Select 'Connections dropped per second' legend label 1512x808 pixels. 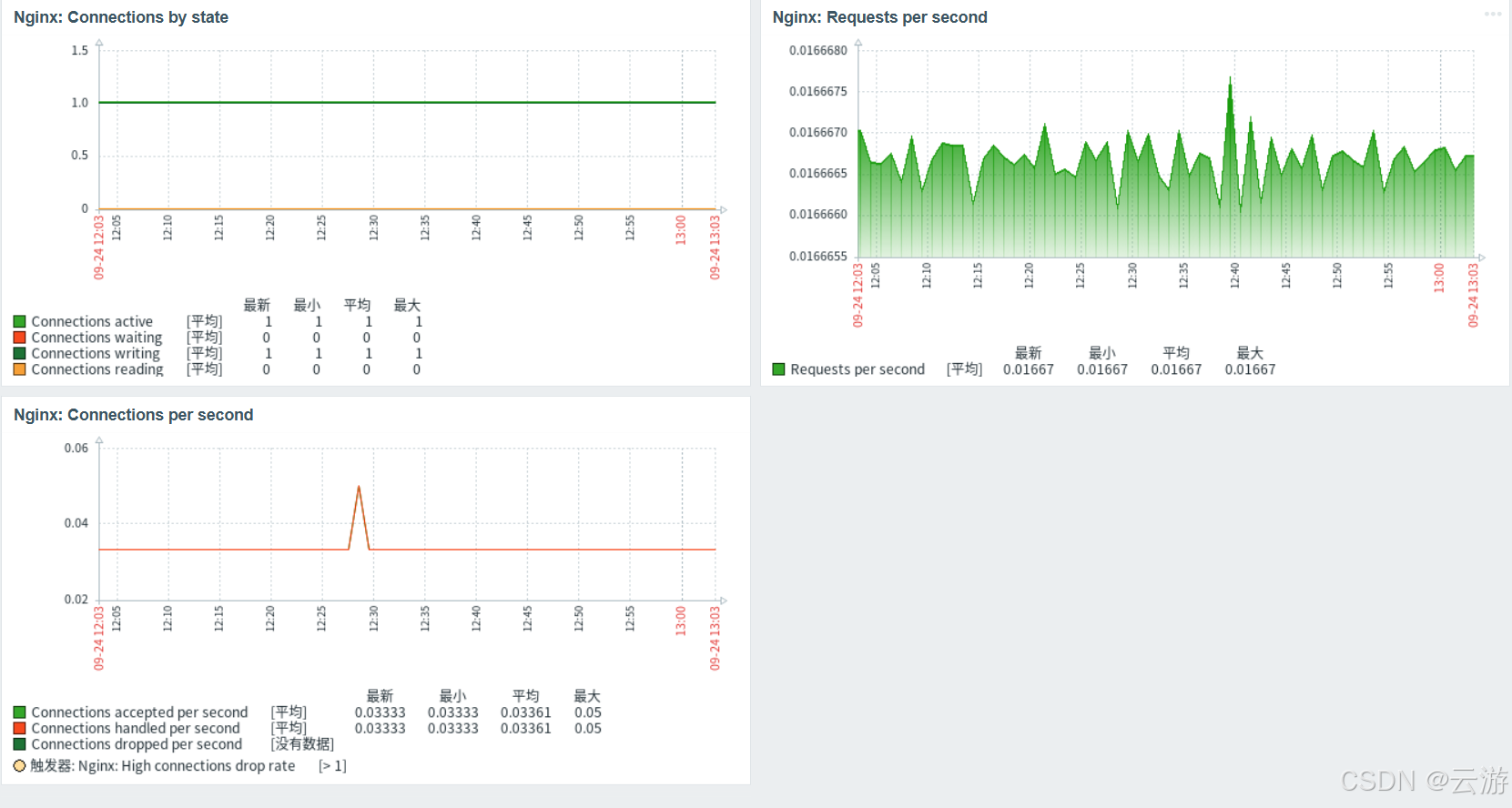(x=137, y=744)
